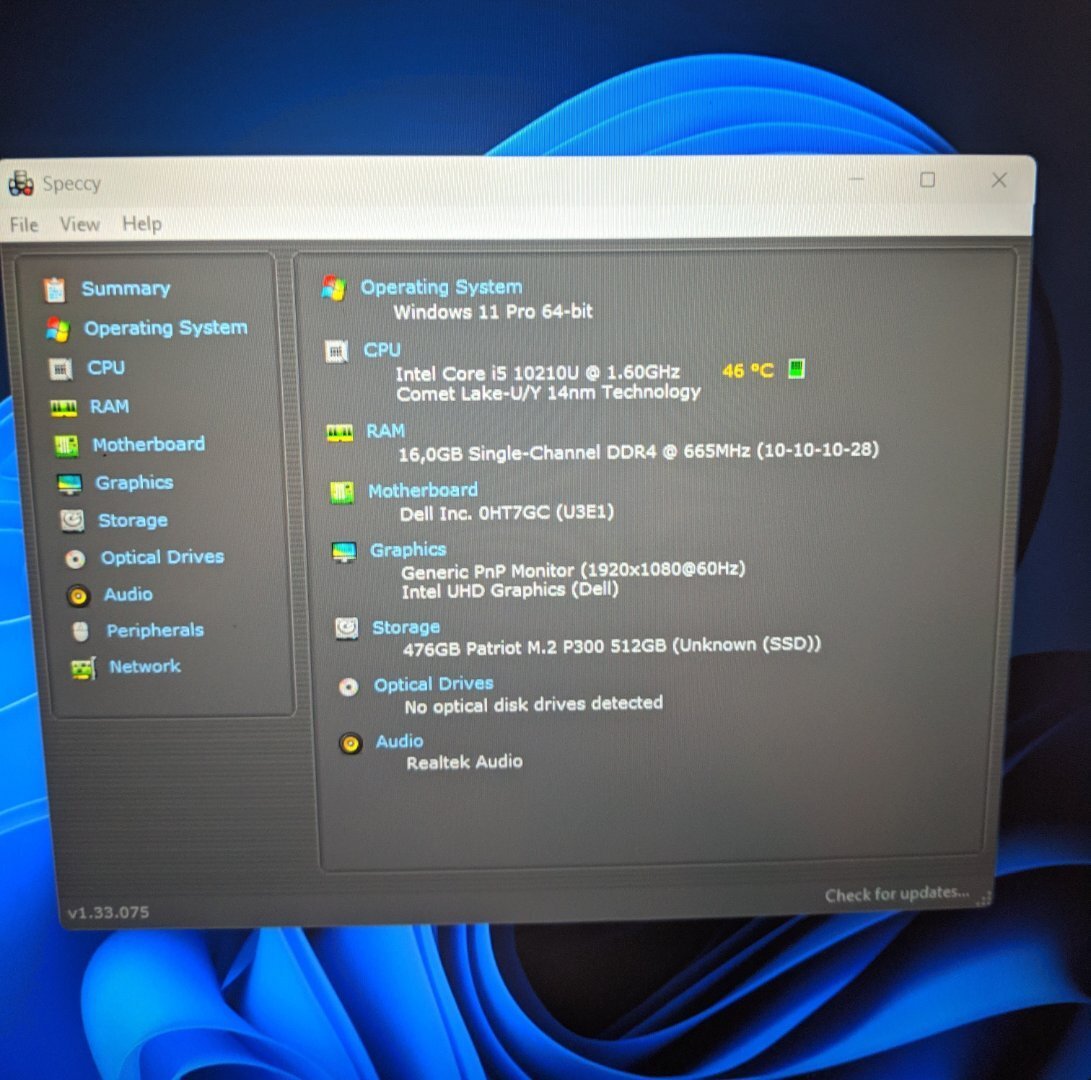The image size is (1091, 1080).
Task: Select Storage in the sidebar
Action: click(133, 520)
